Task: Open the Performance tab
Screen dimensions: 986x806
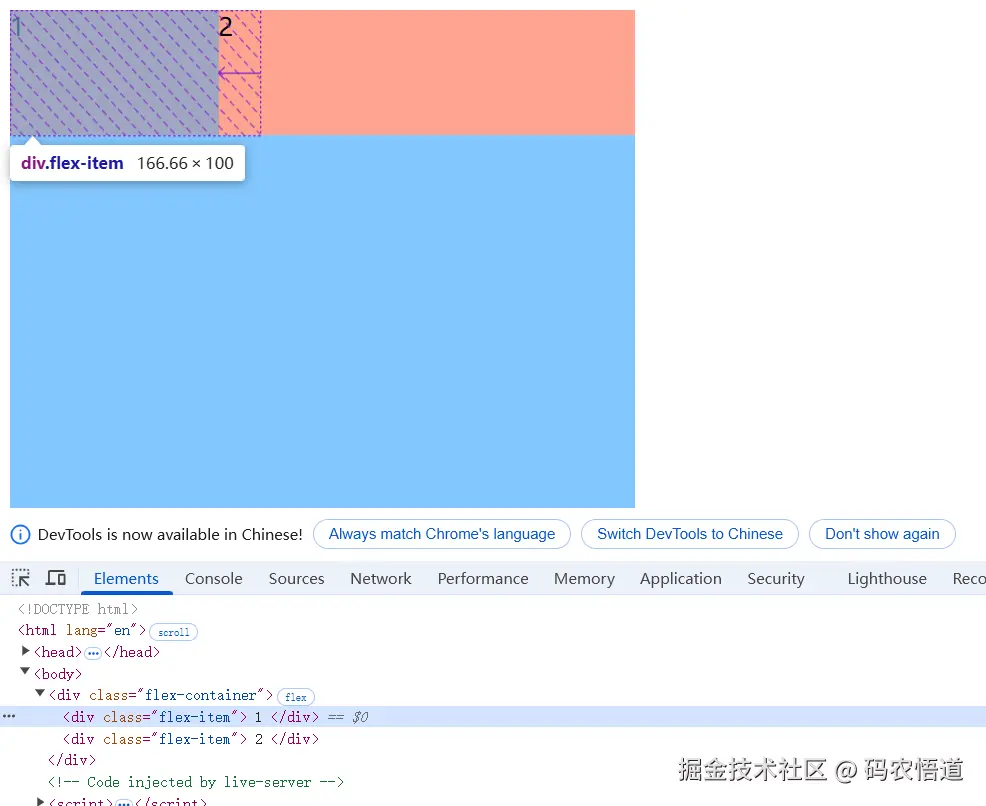Action: [x=483, y=578]
